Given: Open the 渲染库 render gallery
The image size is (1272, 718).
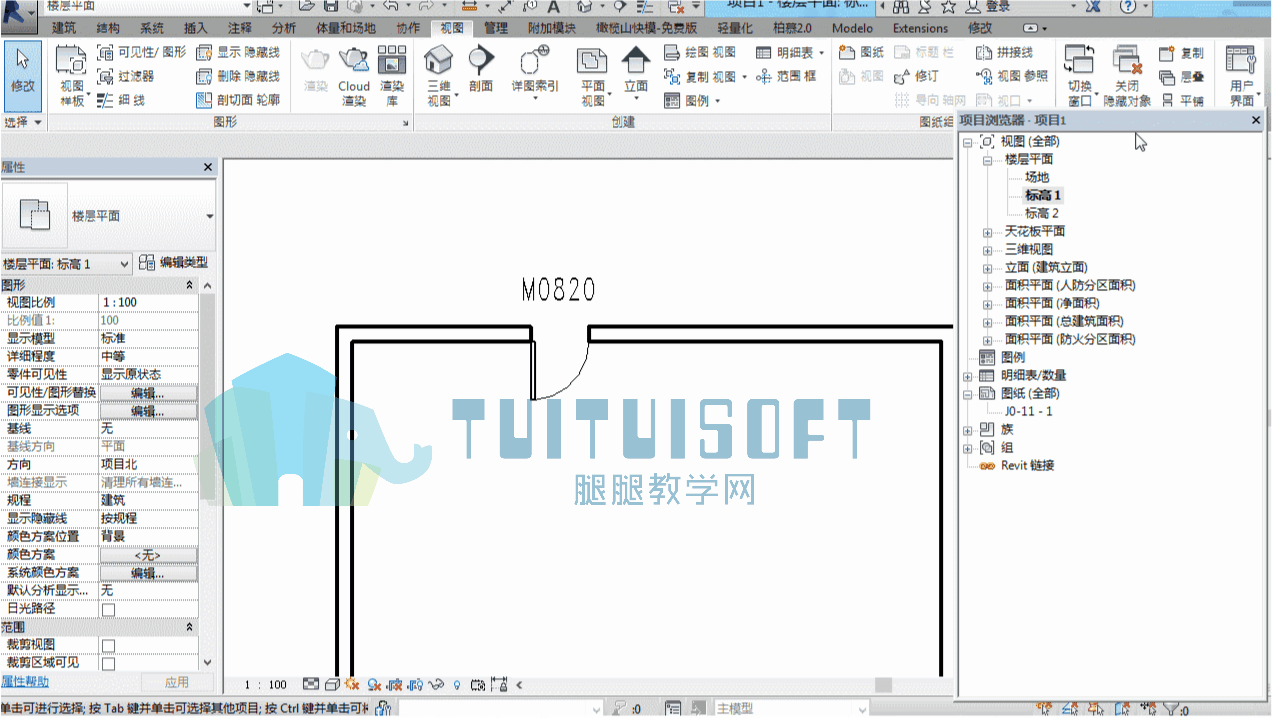Looking at the screenshot, I should click(x=391, y=77).
